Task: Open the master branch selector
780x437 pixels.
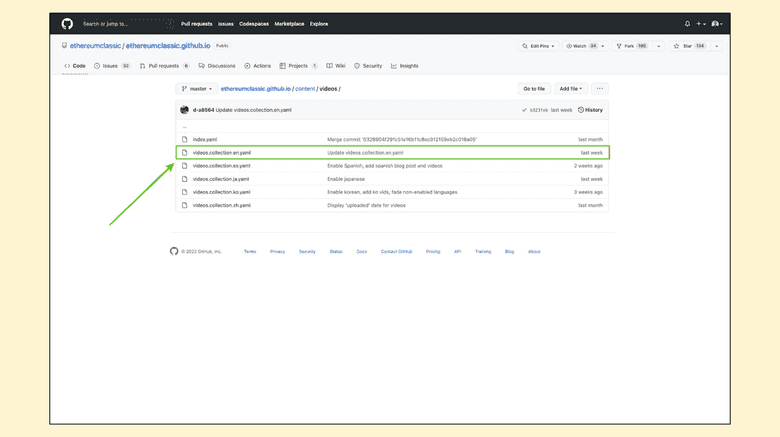Action: pos(197,89)
